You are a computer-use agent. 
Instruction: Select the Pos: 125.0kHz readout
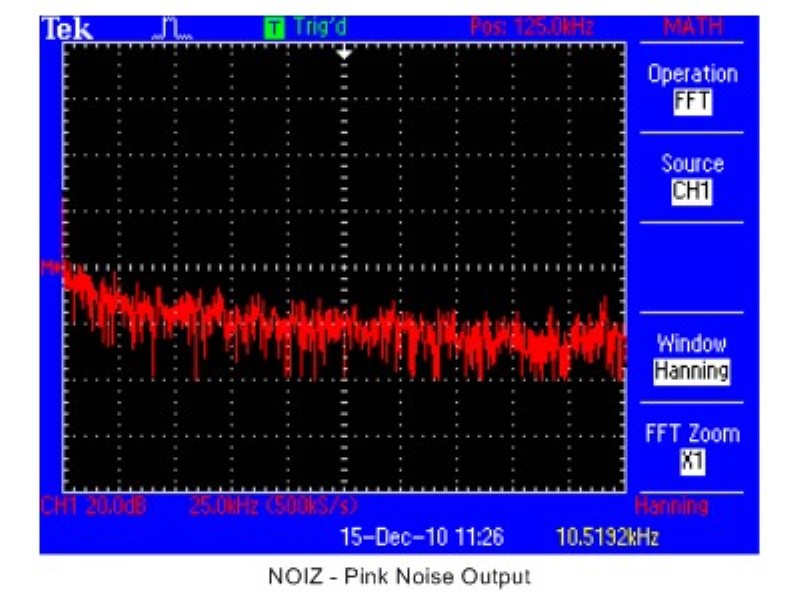(x=532, y=28)
